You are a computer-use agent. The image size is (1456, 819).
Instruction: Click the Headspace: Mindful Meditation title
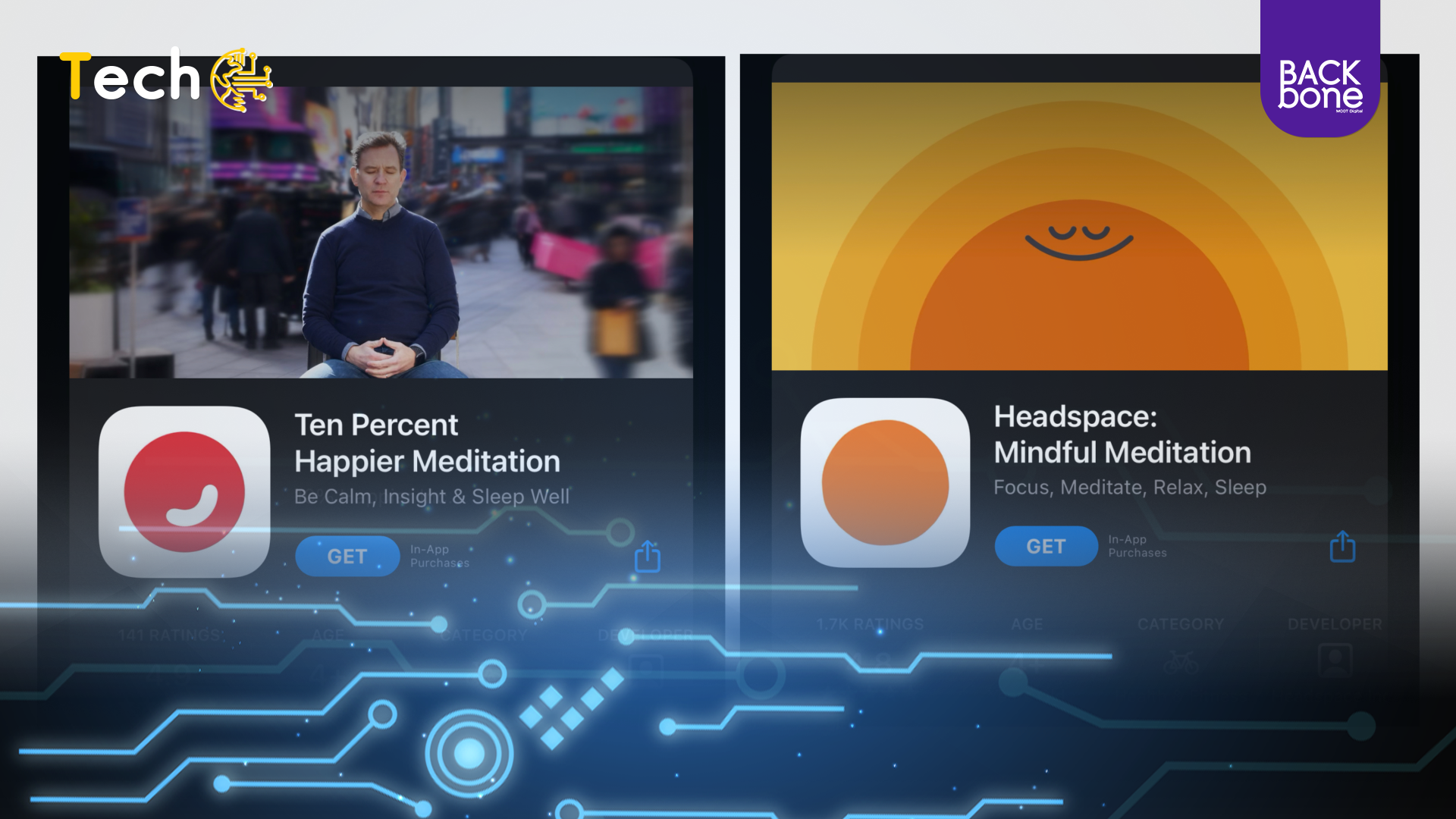[1122, 435]
